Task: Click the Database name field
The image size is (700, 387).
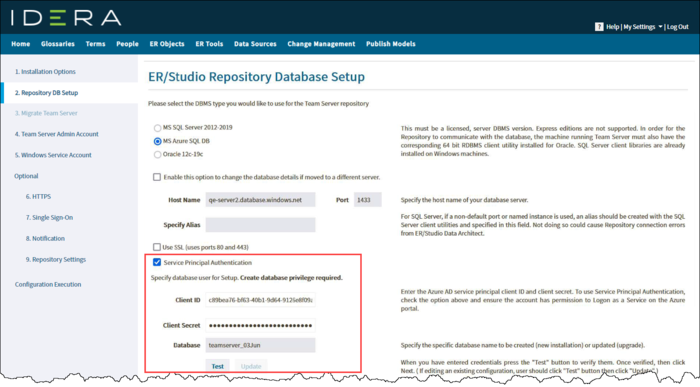Action: 260,345
